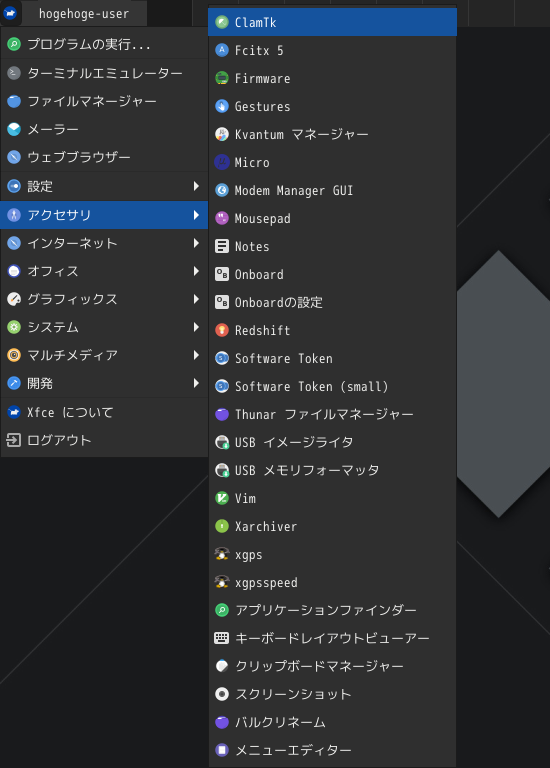Click the xgpsspeed penguin icon

[222, 582]
